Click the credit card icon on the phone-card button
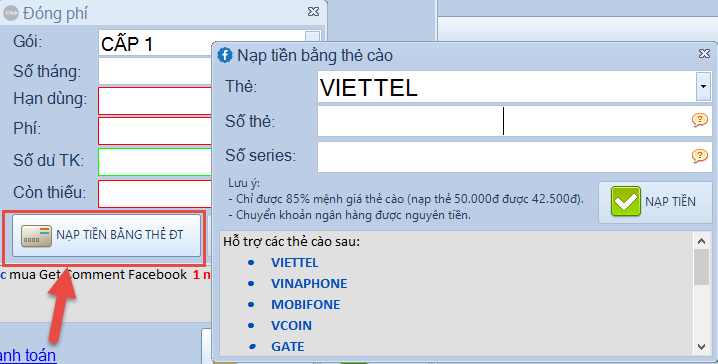 37,235
